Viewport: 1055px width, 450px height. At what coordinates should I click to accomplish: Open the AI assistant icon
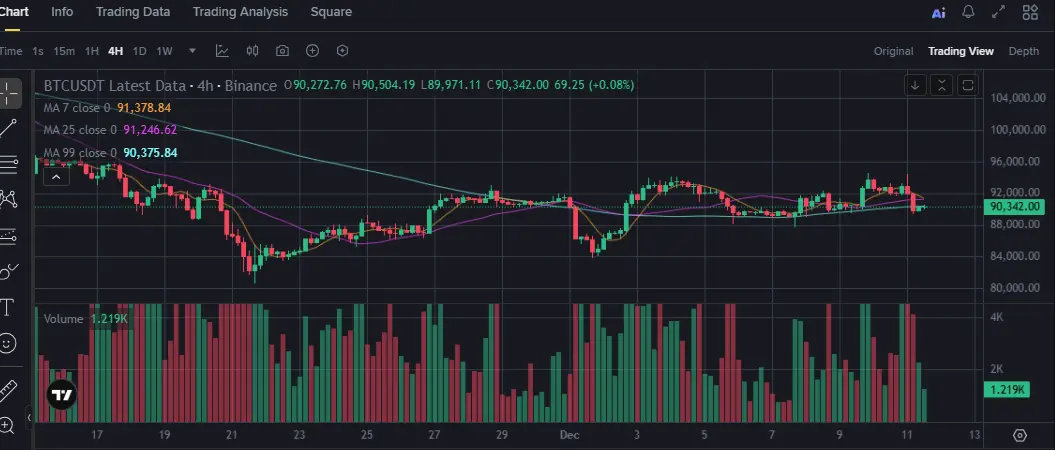938,13
